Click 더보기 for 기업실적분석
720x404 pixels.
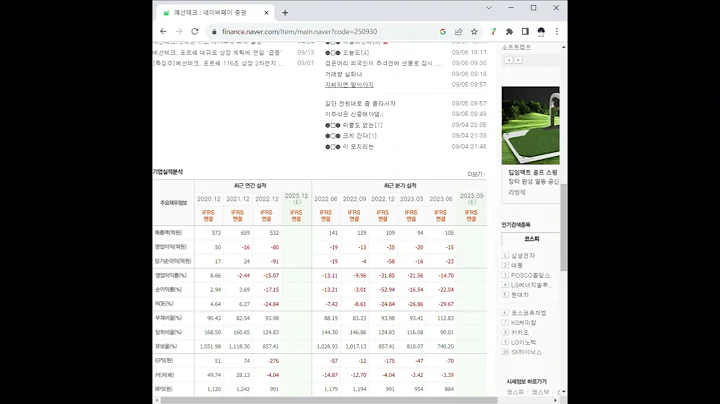(x=476, y=174)
